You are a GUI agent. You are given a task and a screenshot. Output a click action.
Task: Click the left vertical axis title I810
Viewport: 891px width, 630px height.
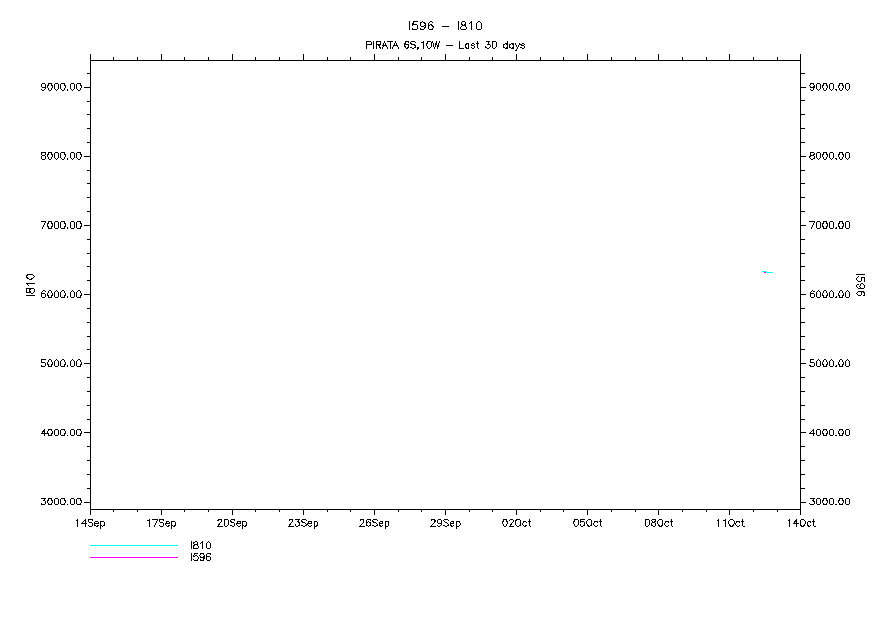[30, 284]
